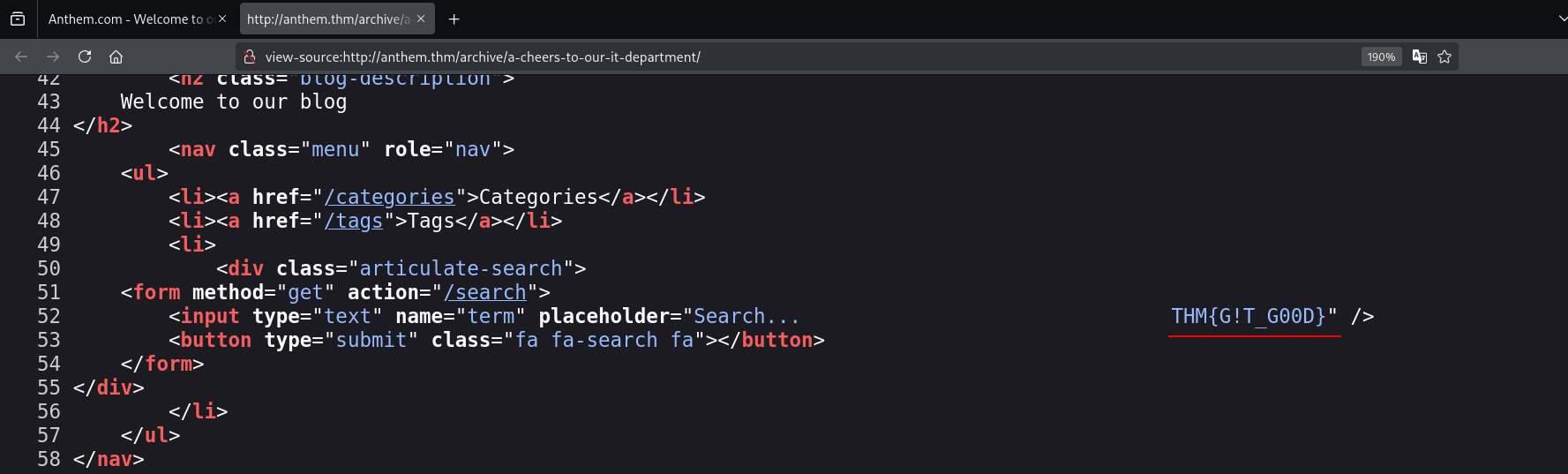Click the browser back arrow
Image resolution: width=1568 pixels, height=474 pixels.
pyautogui.click(x=21, y=56)
